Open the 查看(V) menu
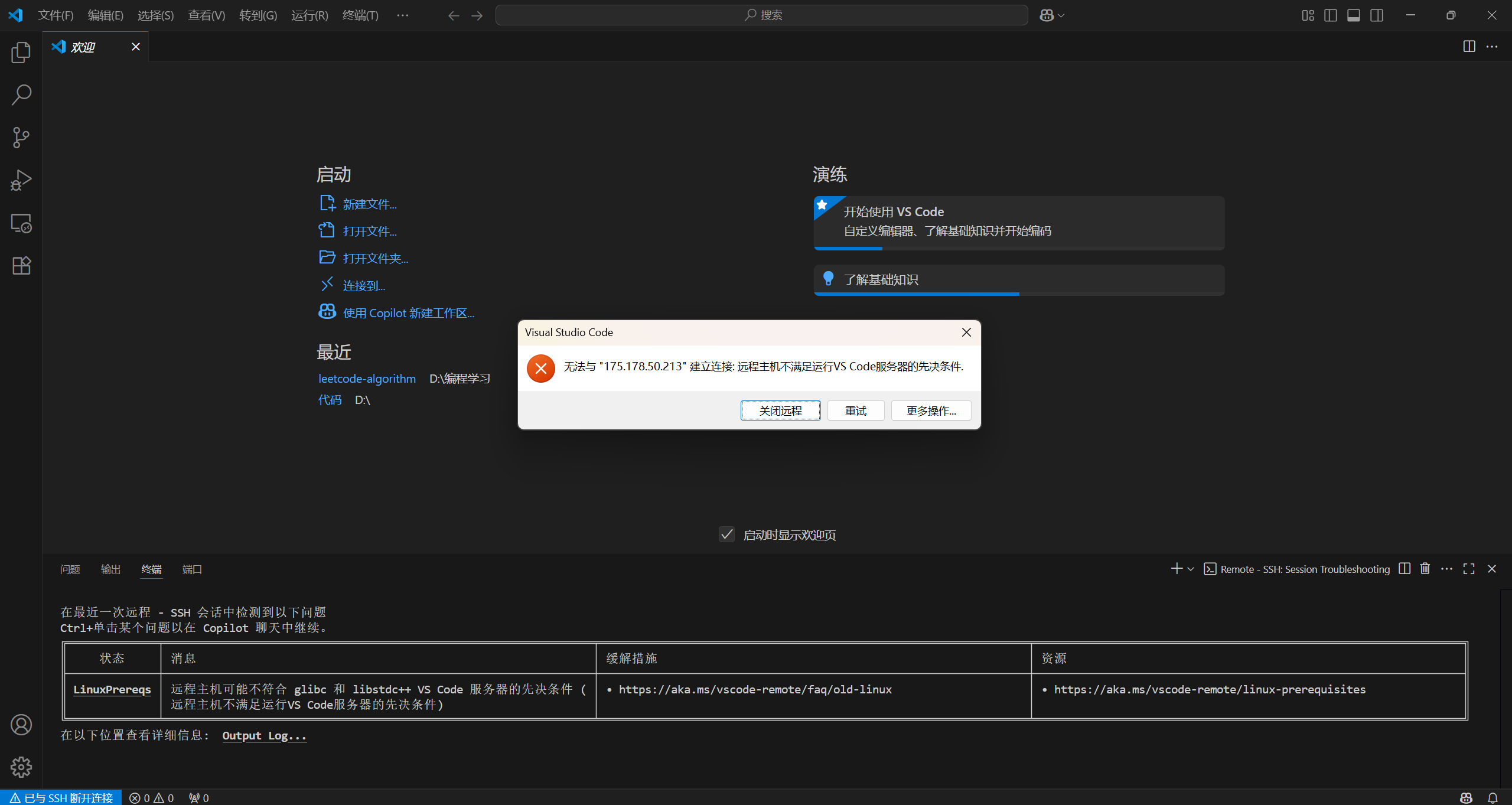The height and width of the screenshot is (805, 1512). pos(207,15)
